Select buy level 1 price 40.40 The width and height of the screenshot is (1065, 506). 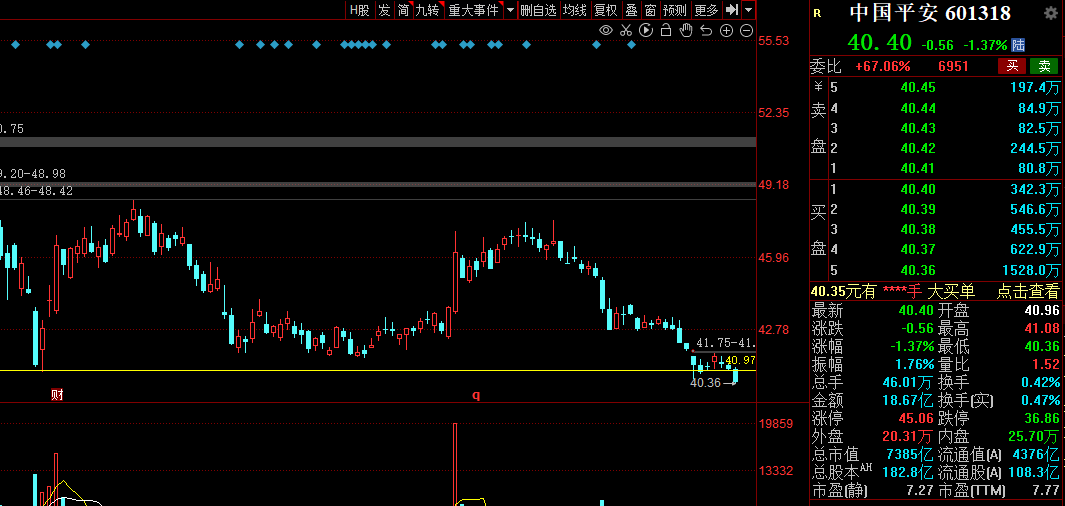(918, 189)
